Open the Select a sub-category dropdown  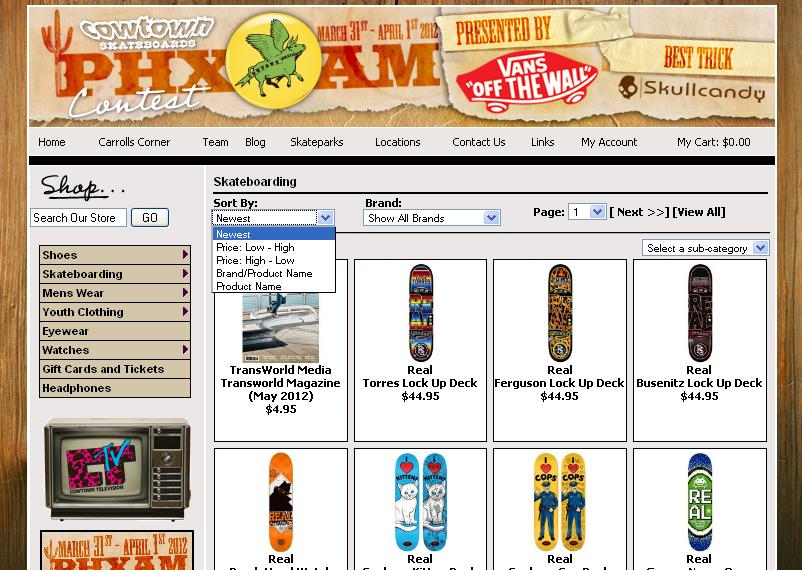705,248
